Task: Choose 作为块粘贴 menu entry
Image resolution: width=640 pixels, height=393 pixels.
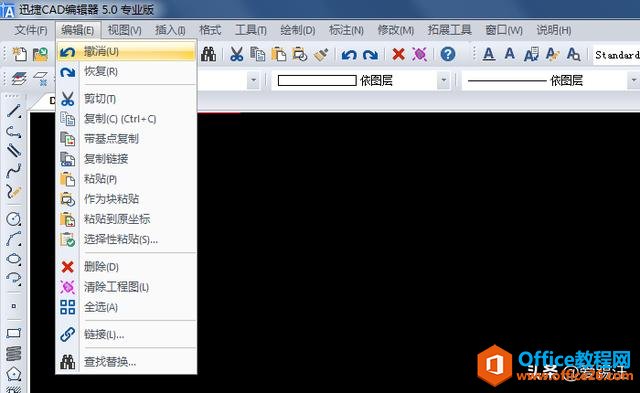Action: point(126,199)
